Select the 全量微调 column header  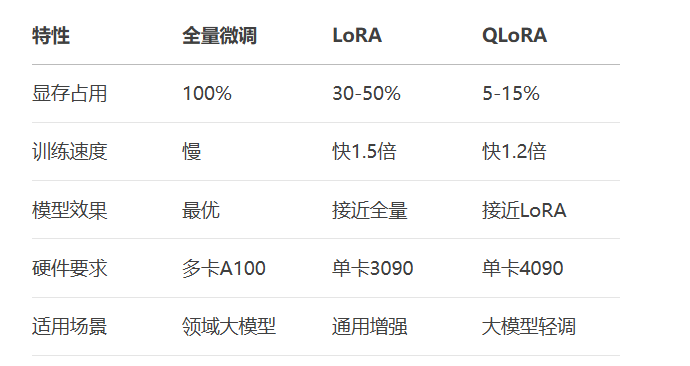219,36
